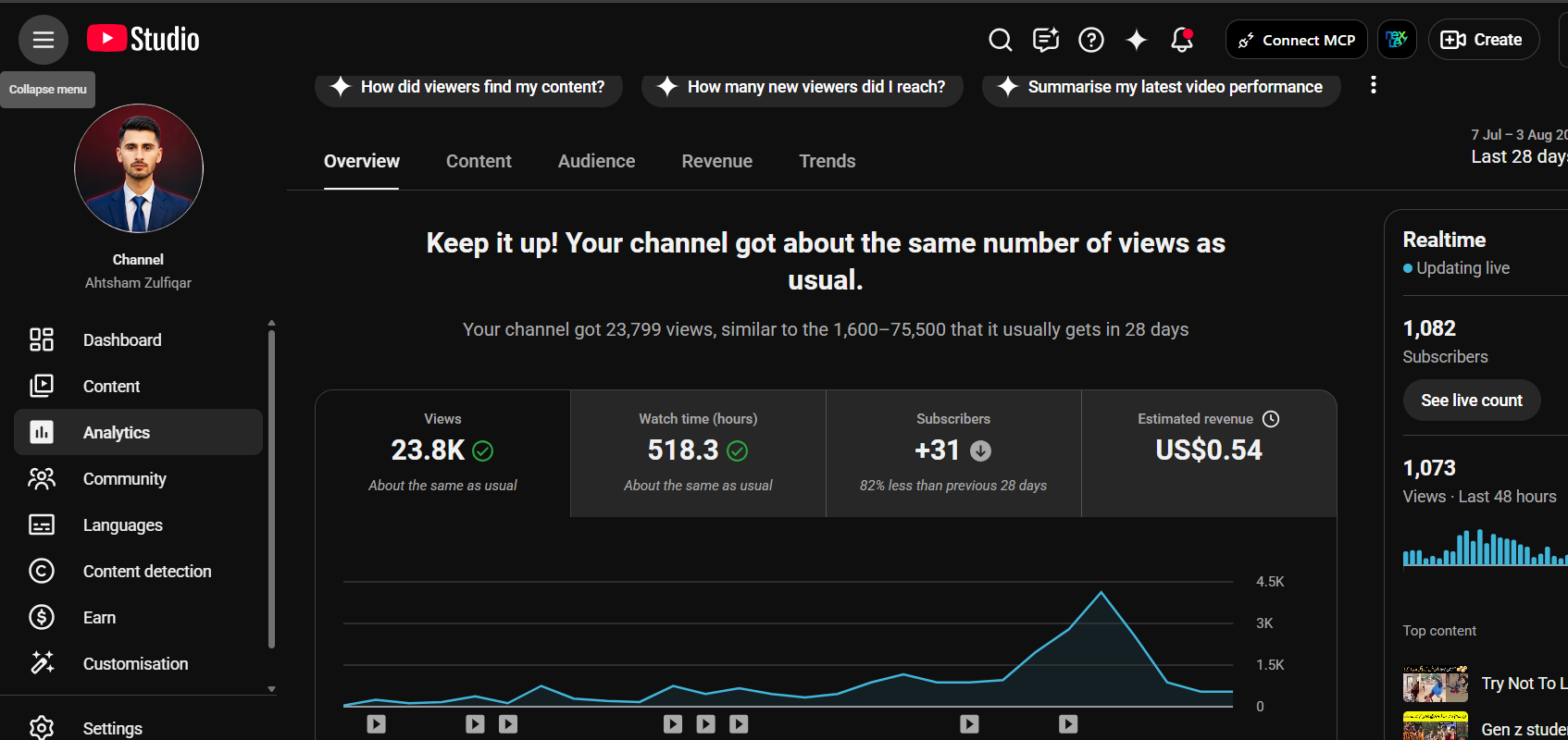The image size is (1568, 740).
Task: Ask 'Summarise my latest video performance'
Action: pos(1162,87)
